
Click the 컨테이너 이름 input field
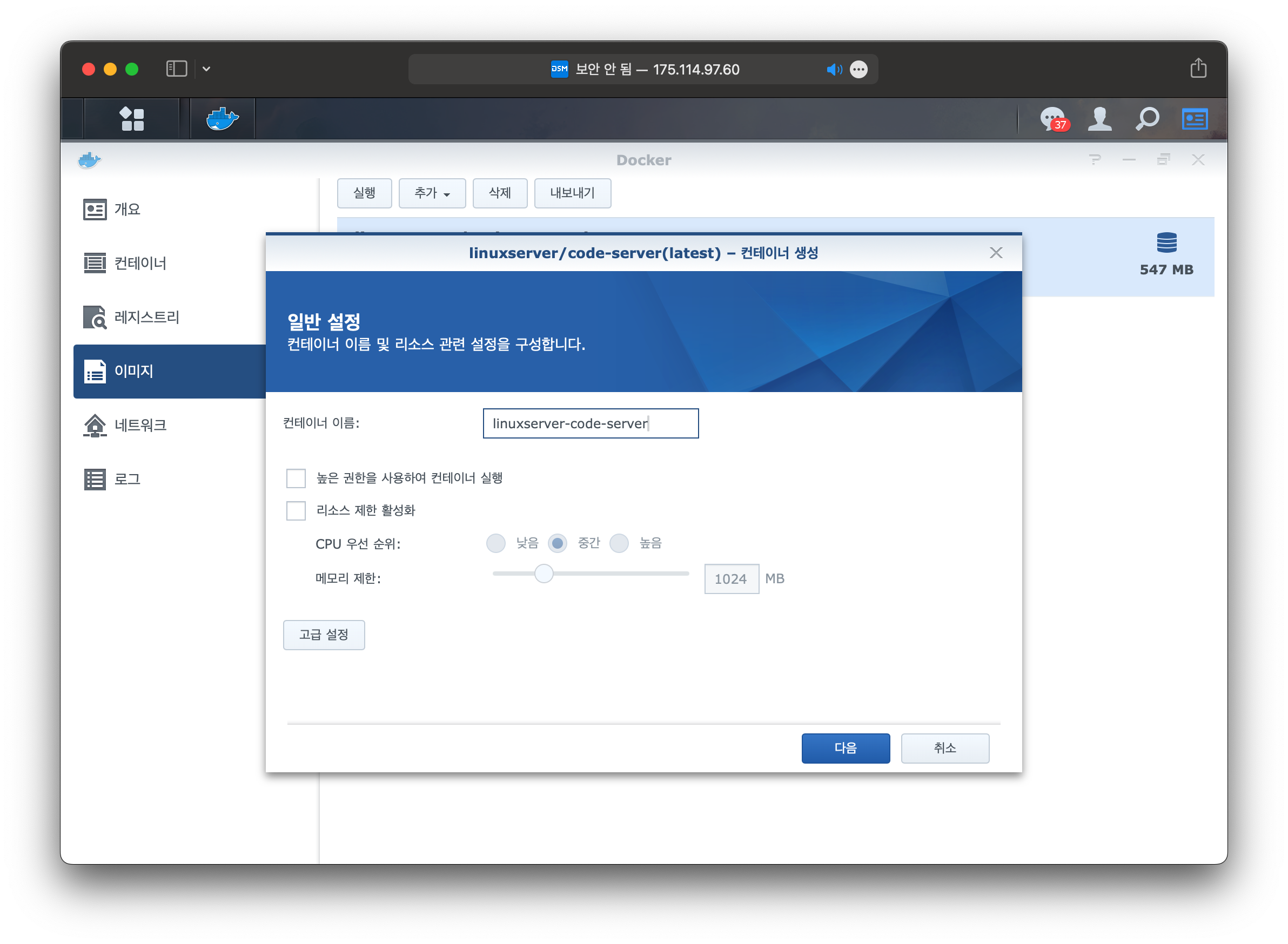click(x=591, y=423)
